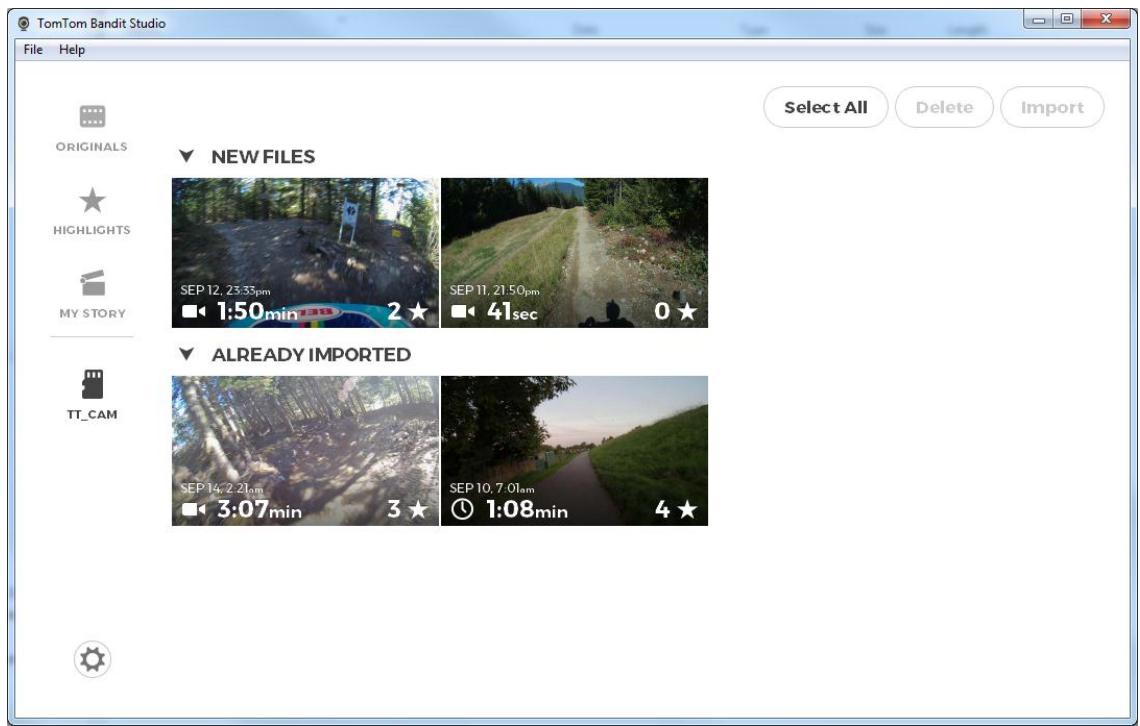Click the highlights star on SEP 11 clip
Viewport: 1140px width, 726px height.
point(686,312)
